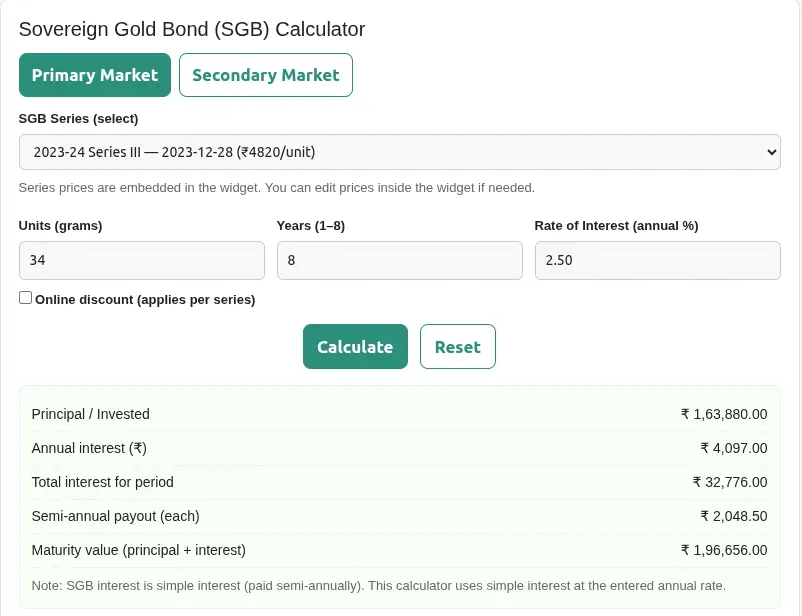Click the Reset button

click(457, 346)
